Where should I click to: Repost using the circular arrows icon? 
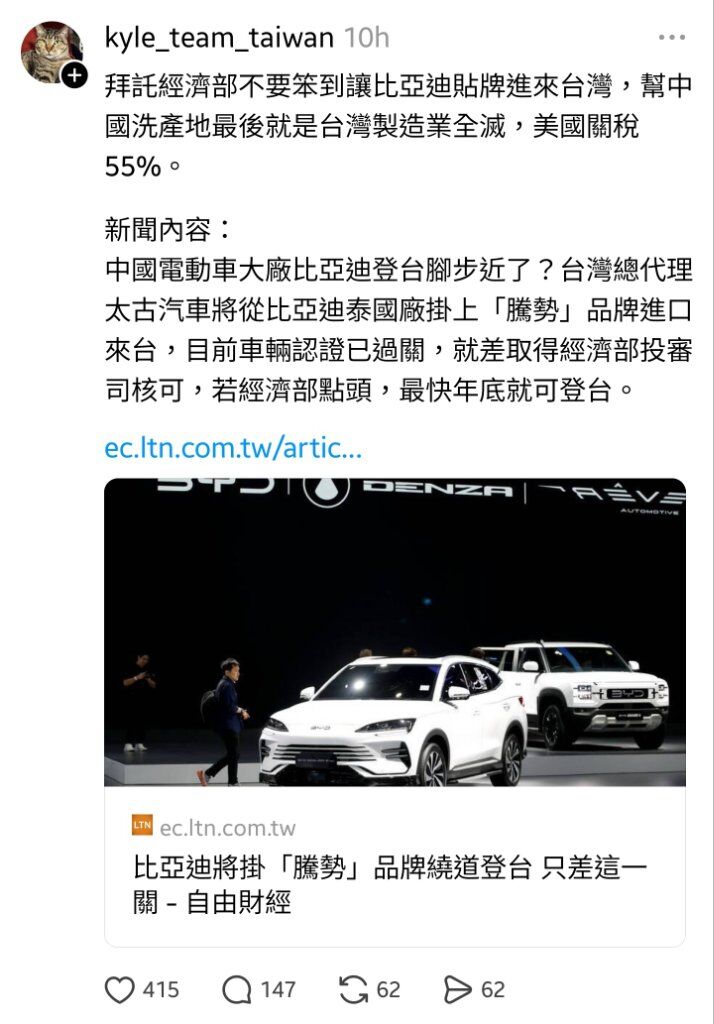[x=353, y=989]
